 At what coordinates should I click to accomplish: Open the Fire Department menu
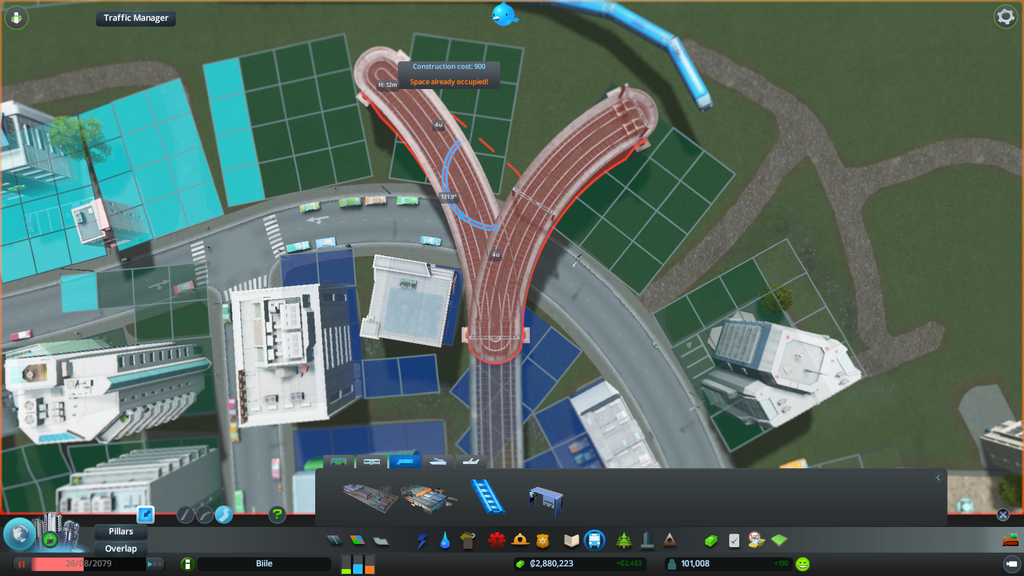tap(520, 540)
